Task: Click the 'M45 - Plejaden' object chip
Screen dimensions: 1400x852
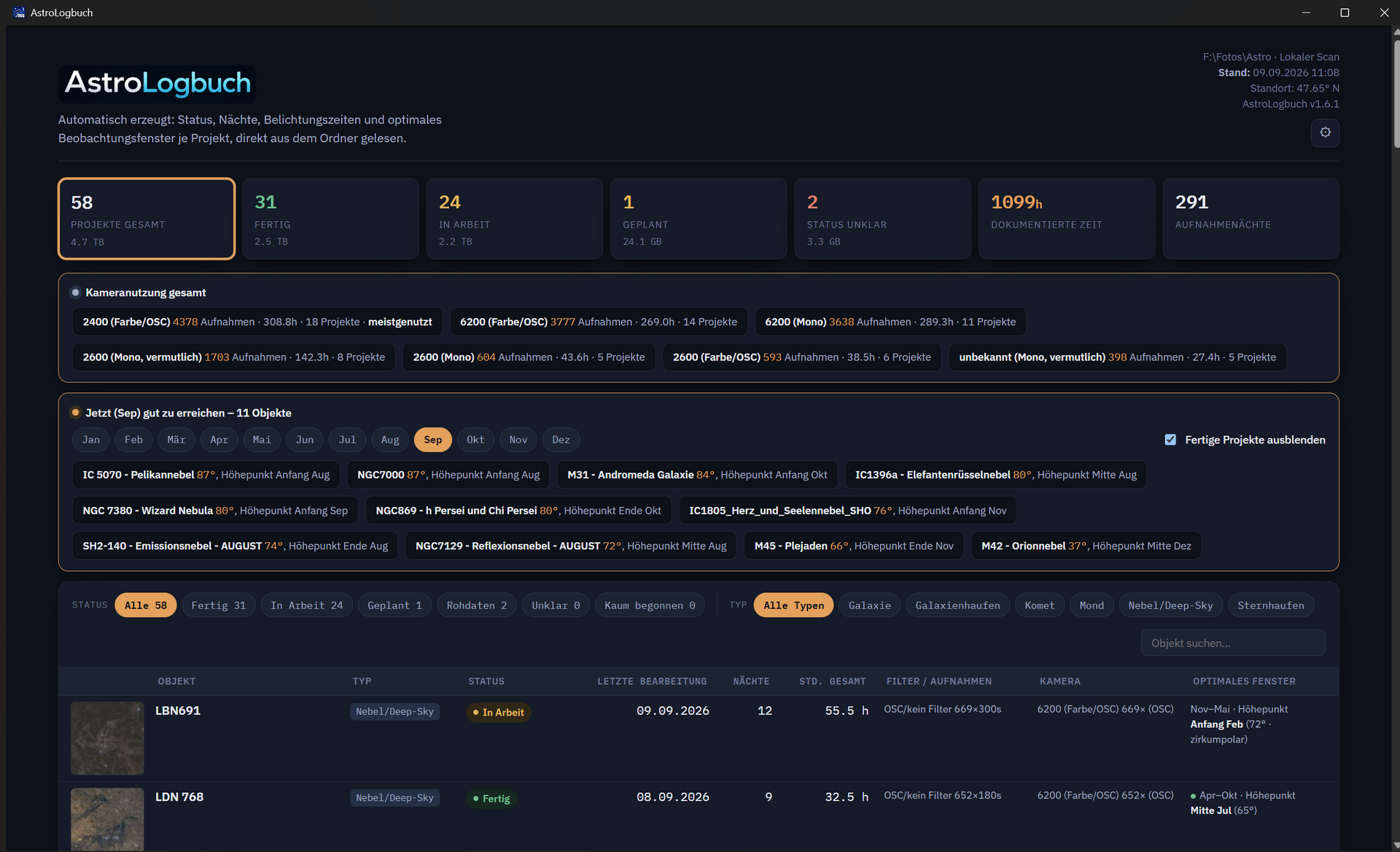Action: click(x=854, y=546)
